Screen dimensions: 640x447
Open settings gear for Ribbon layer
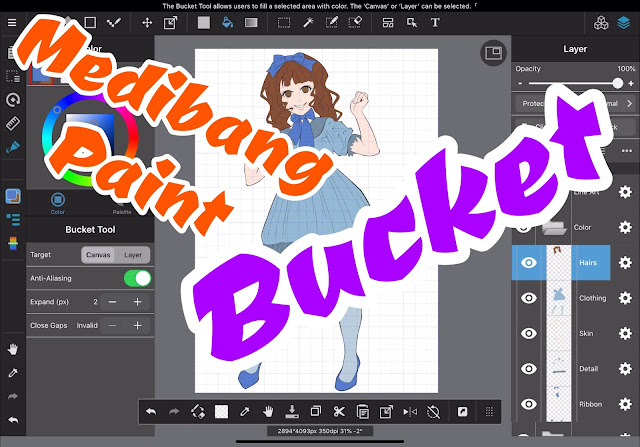tap(625, 404)
